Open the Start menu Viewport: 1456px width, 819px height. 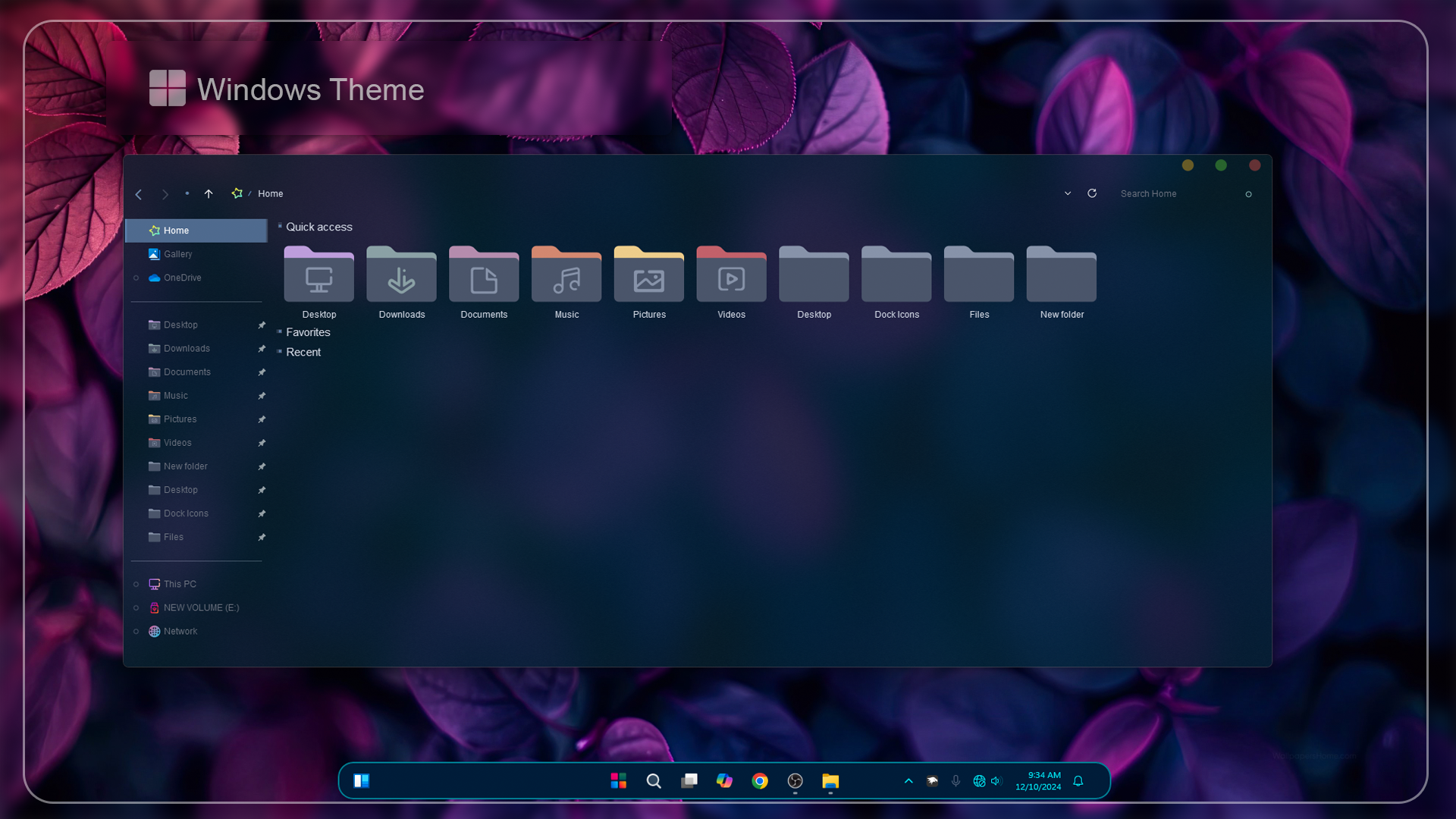coord(618,780)
